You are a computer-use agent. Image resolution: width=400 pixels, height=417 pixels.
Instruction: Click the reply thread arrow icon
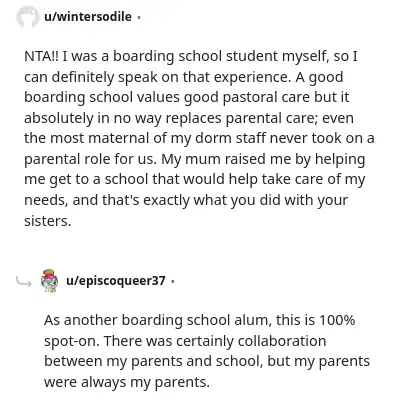[x=24, y=282]
